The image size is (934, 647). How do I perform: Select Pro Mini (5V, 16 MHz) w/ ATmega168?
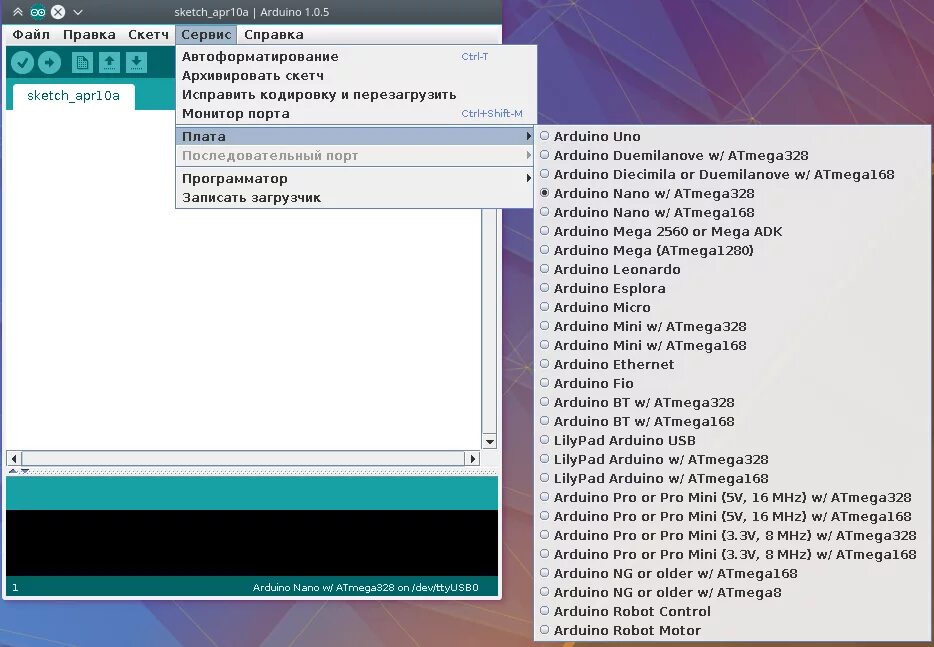coord(732,517)
